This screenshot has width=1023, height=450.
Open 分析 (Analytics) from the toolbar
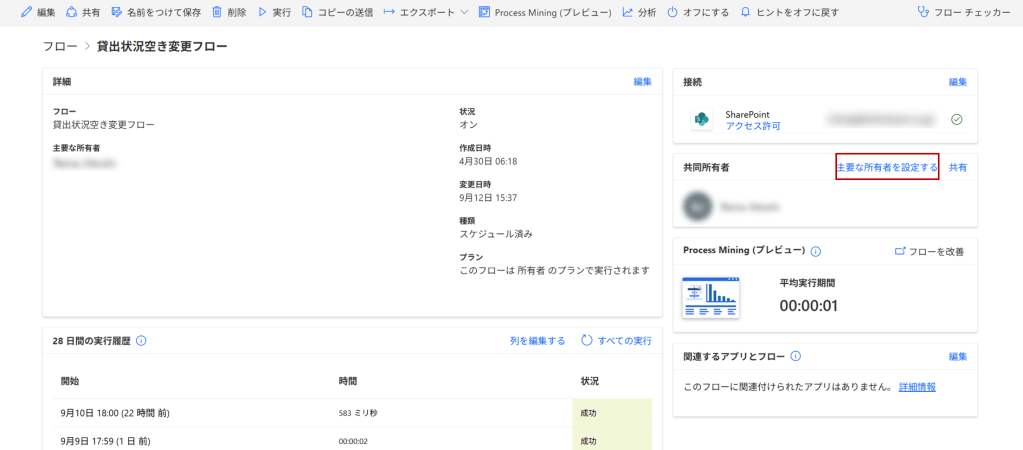(639, 12)
